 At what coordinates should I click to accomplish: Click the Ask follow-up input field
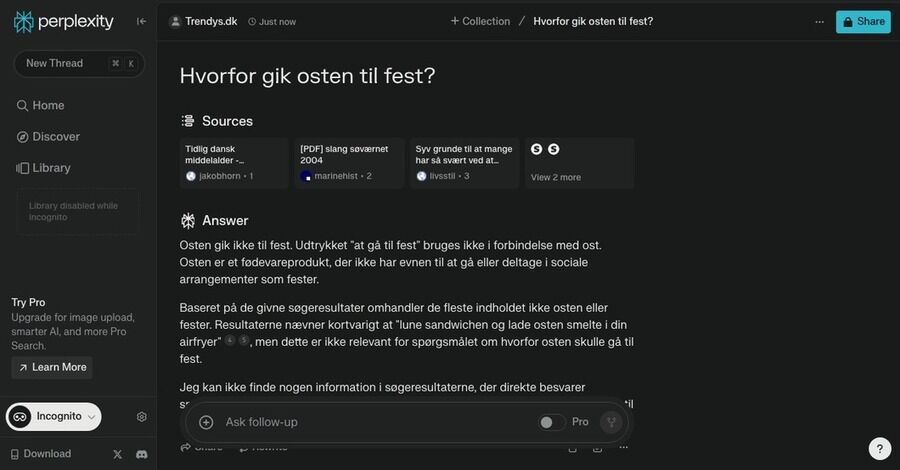370,422
